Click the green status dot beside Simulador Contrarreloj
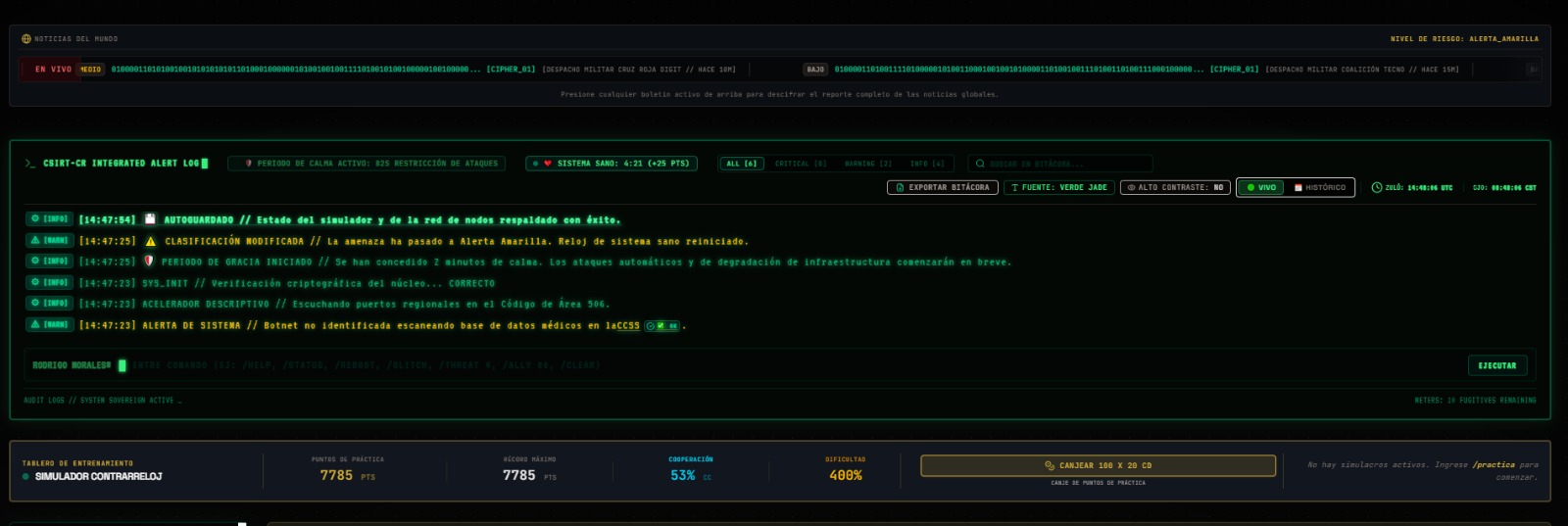Image resolution: width=1568 pixels, height=526 pixels. point(25,476)
